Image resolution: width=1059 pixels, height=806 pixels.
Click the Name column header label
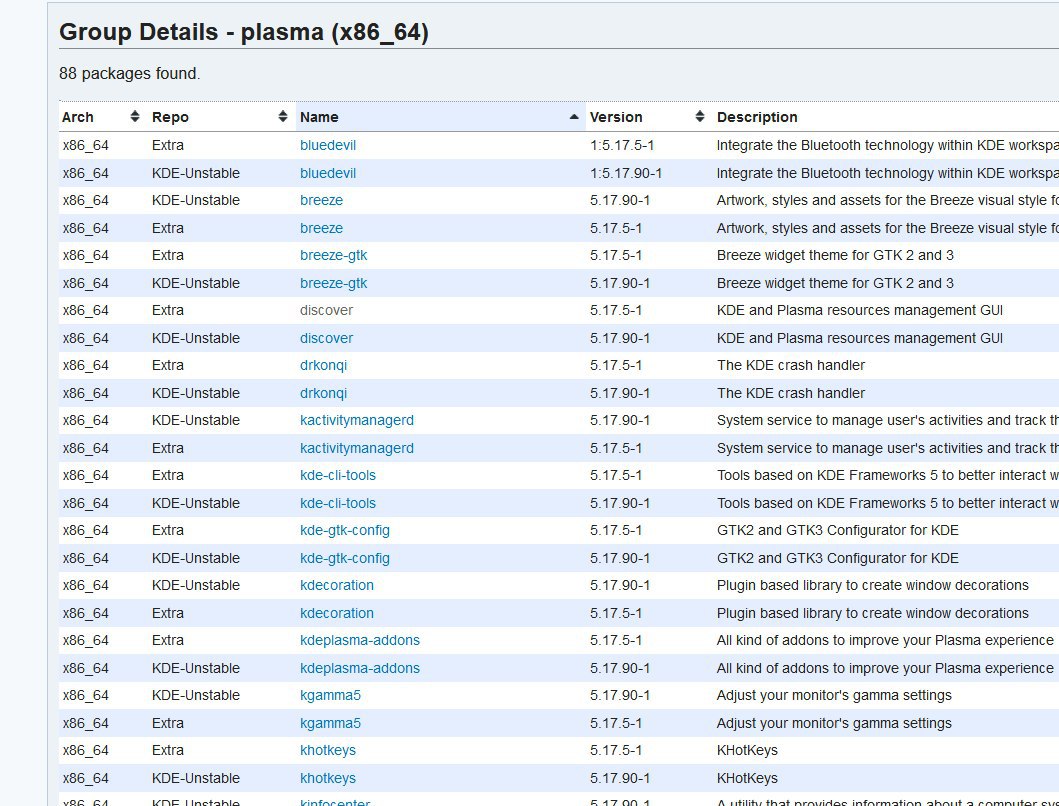pyautogui.click(x=319, y=117)
